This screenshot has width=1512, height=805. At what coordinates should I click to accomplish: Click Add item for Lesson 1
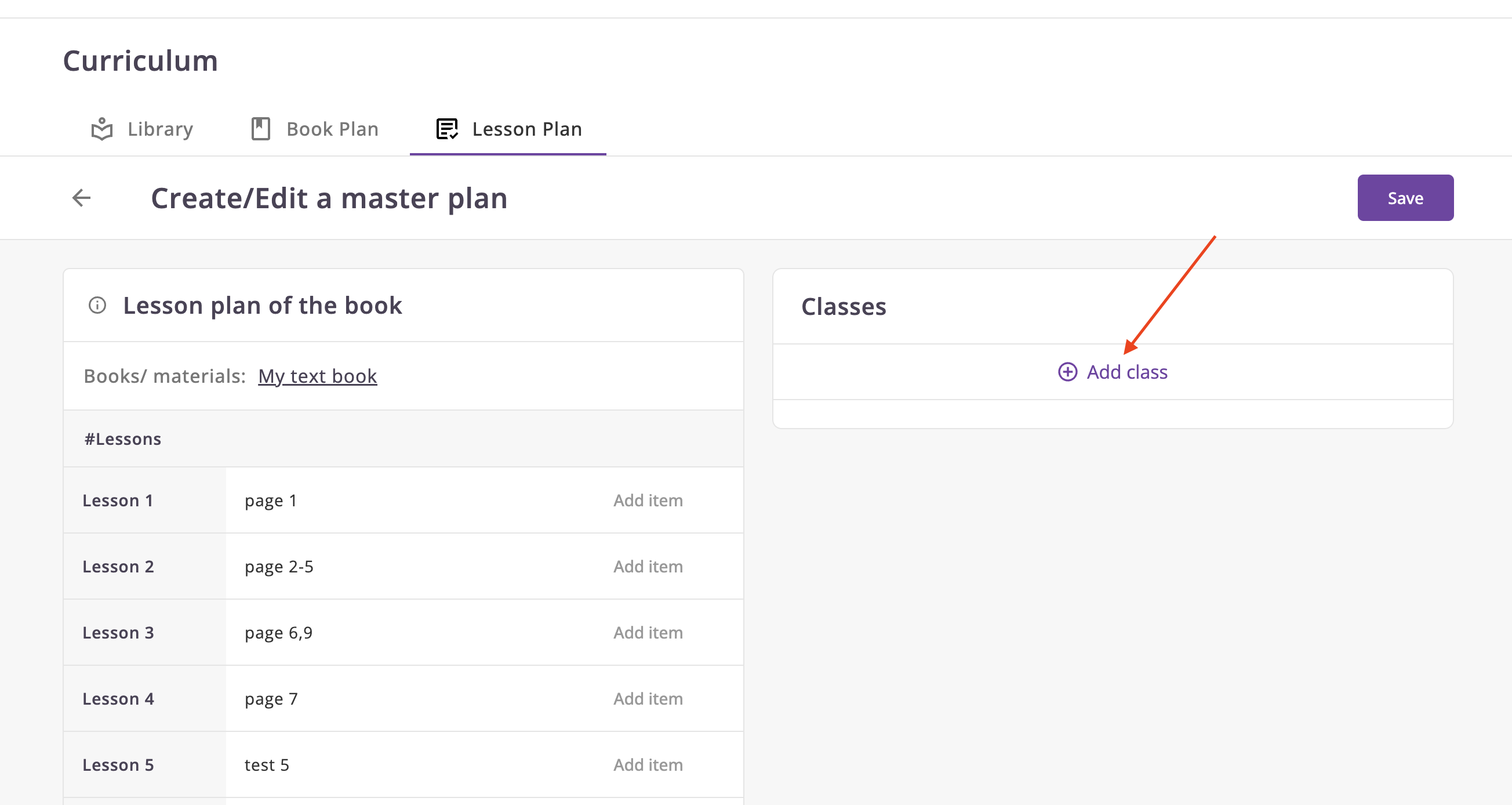(648, 501)
